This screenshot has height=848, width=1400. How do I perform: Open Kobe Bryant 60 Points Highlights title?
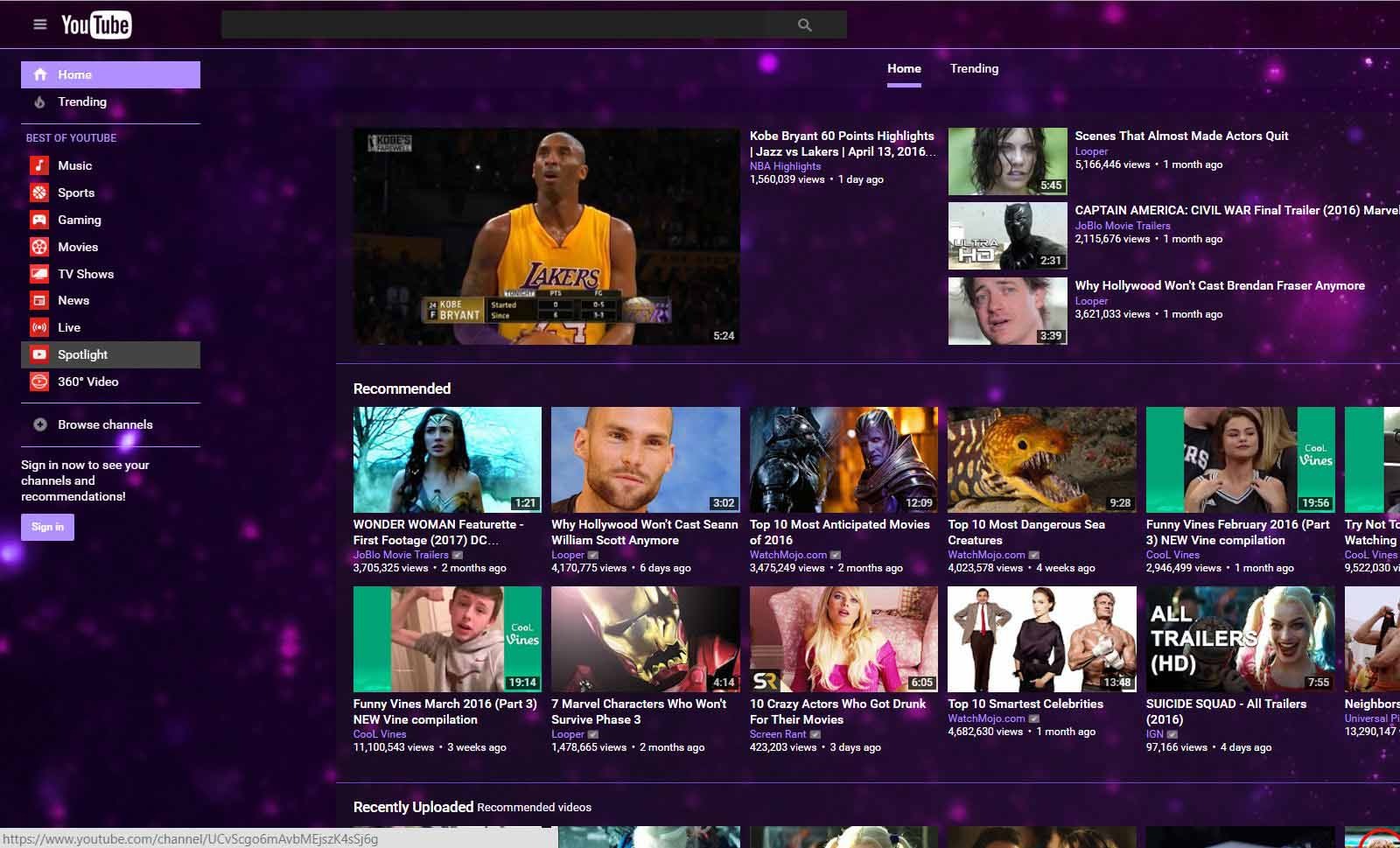click(x=843, y=144)
